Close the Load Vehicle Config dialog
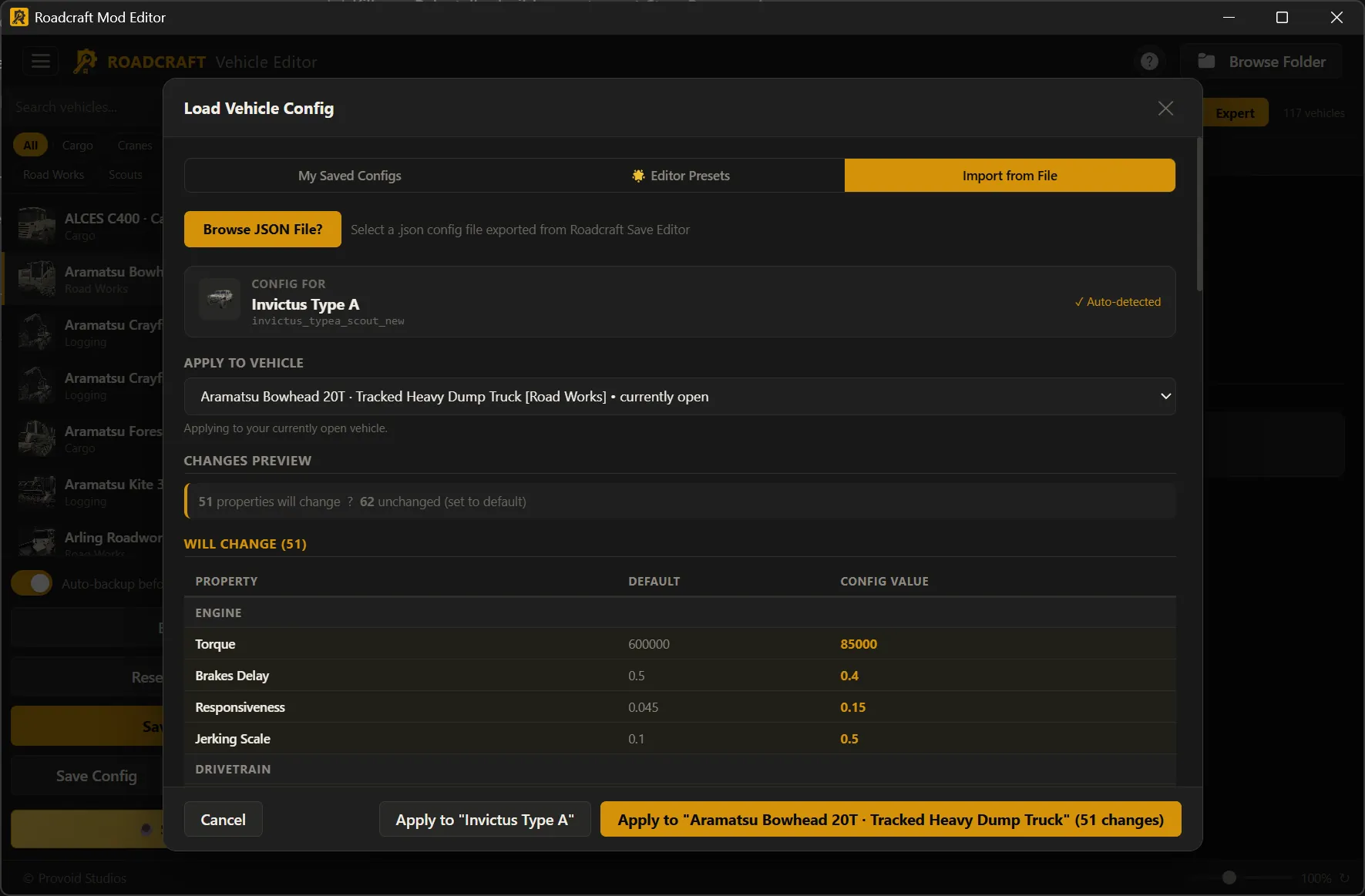This screenshot has height=896, width=1365. (1165, 109)
